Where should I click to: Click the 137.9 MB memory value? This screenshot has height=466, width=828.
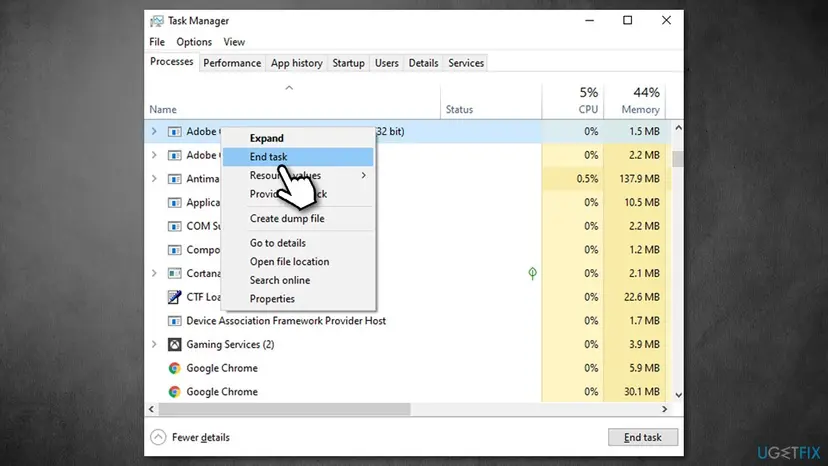coord(639,179)
